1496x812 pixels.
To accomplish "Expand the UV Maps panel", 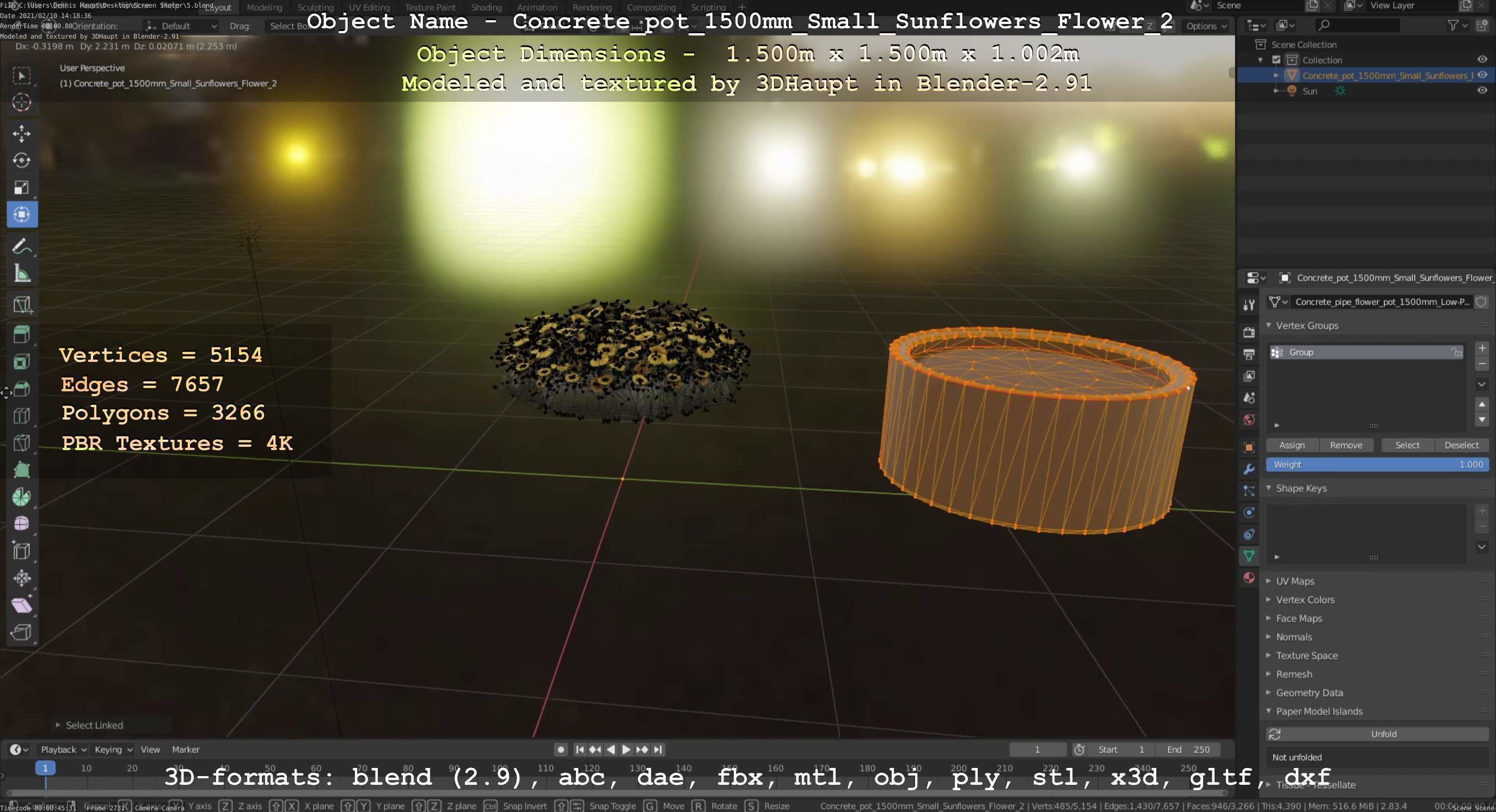I will 1268,581.
